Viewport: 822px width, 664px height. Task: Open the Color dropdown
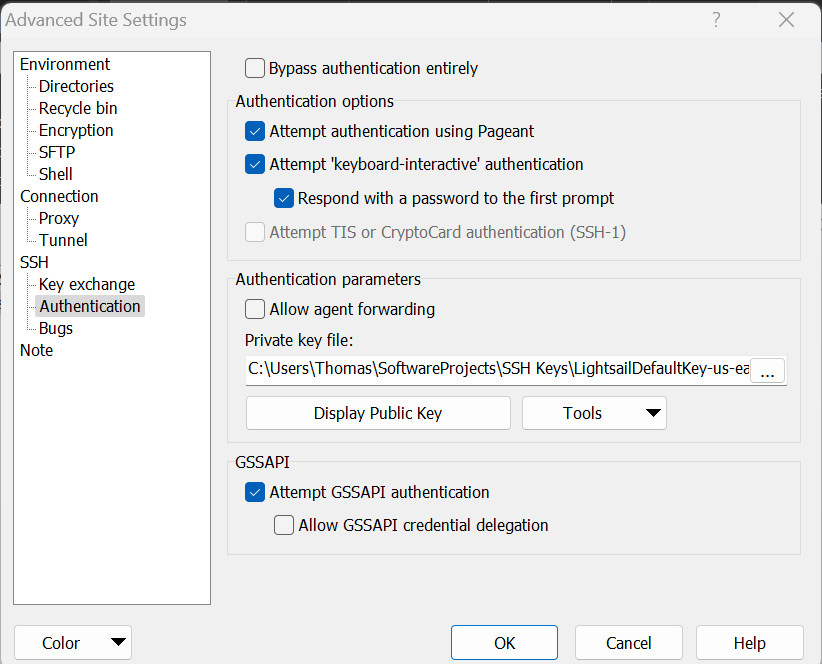(72, 643)
